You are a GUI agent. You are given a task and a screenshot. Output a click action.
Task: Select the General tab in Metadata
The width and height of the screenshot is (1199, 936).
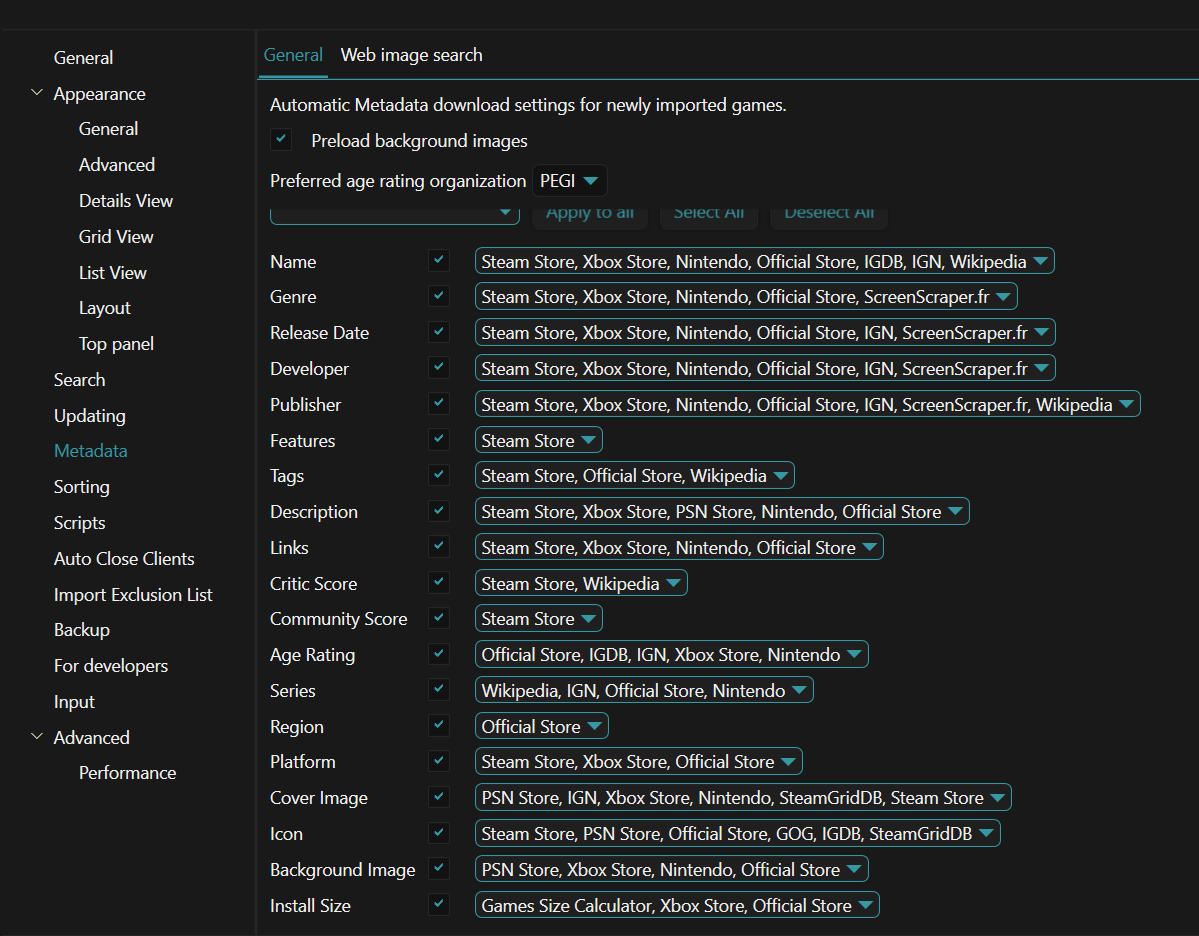tap(293, 55)
